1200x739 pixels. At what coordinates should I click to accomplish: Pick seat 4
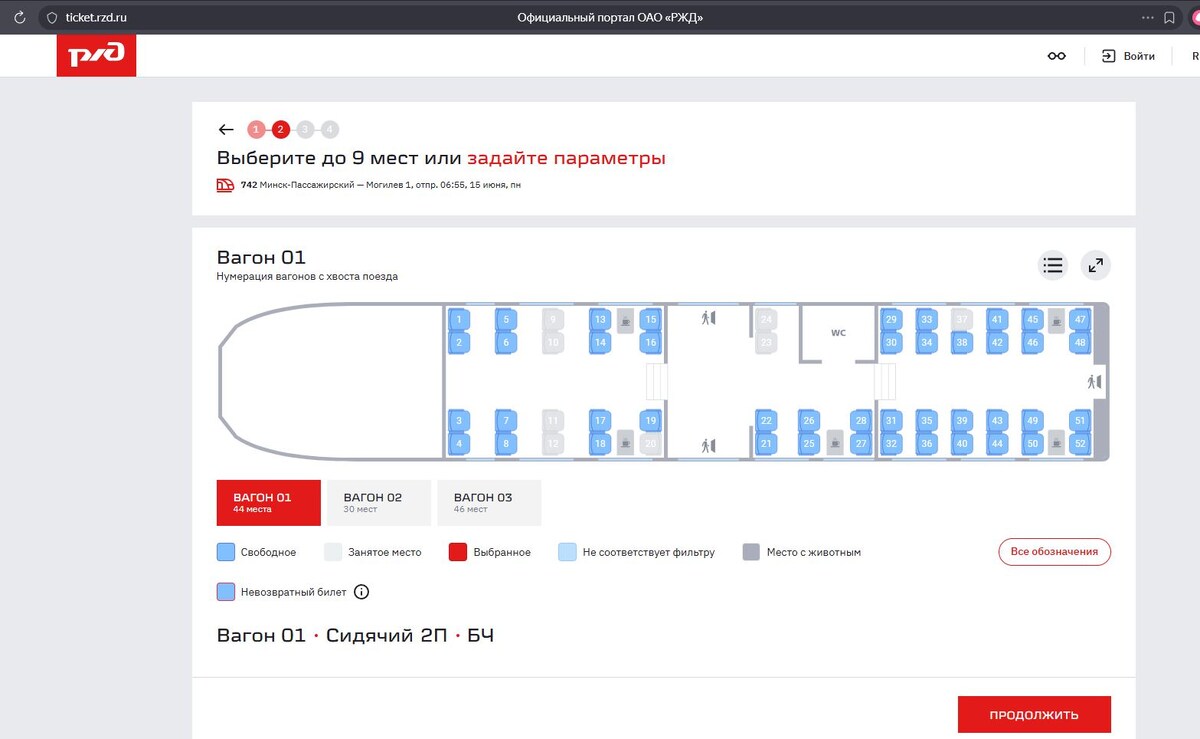[459, 443]
